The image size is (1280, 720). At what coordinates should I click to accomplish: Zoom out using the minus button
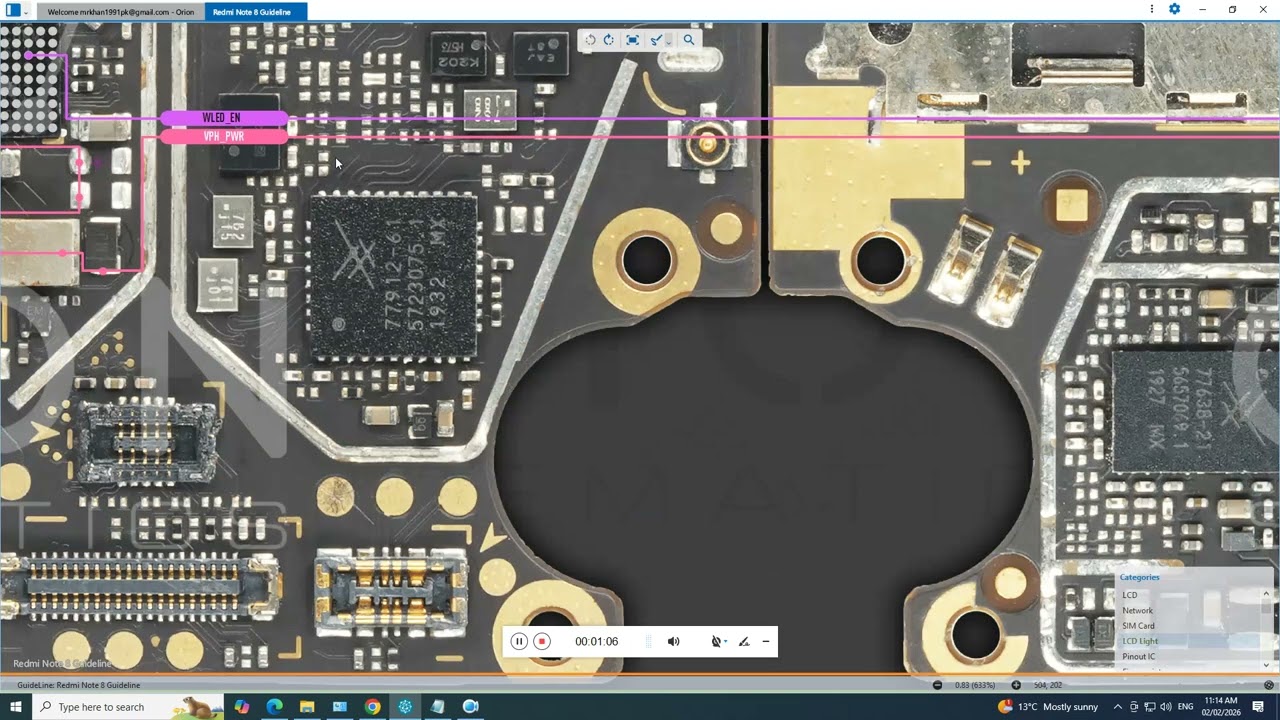pos(937,685)
